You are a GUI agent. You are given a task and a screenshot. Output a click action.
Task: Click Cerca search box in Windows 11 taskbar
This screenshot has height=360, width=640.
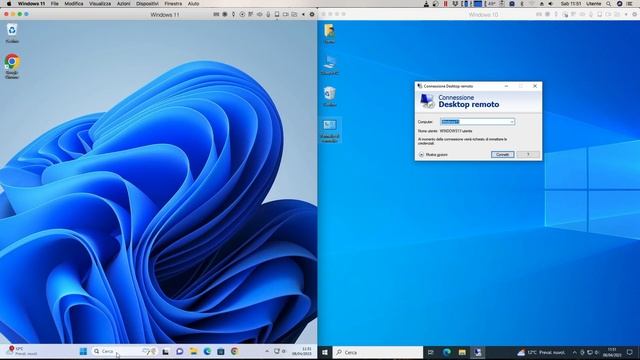124,351
